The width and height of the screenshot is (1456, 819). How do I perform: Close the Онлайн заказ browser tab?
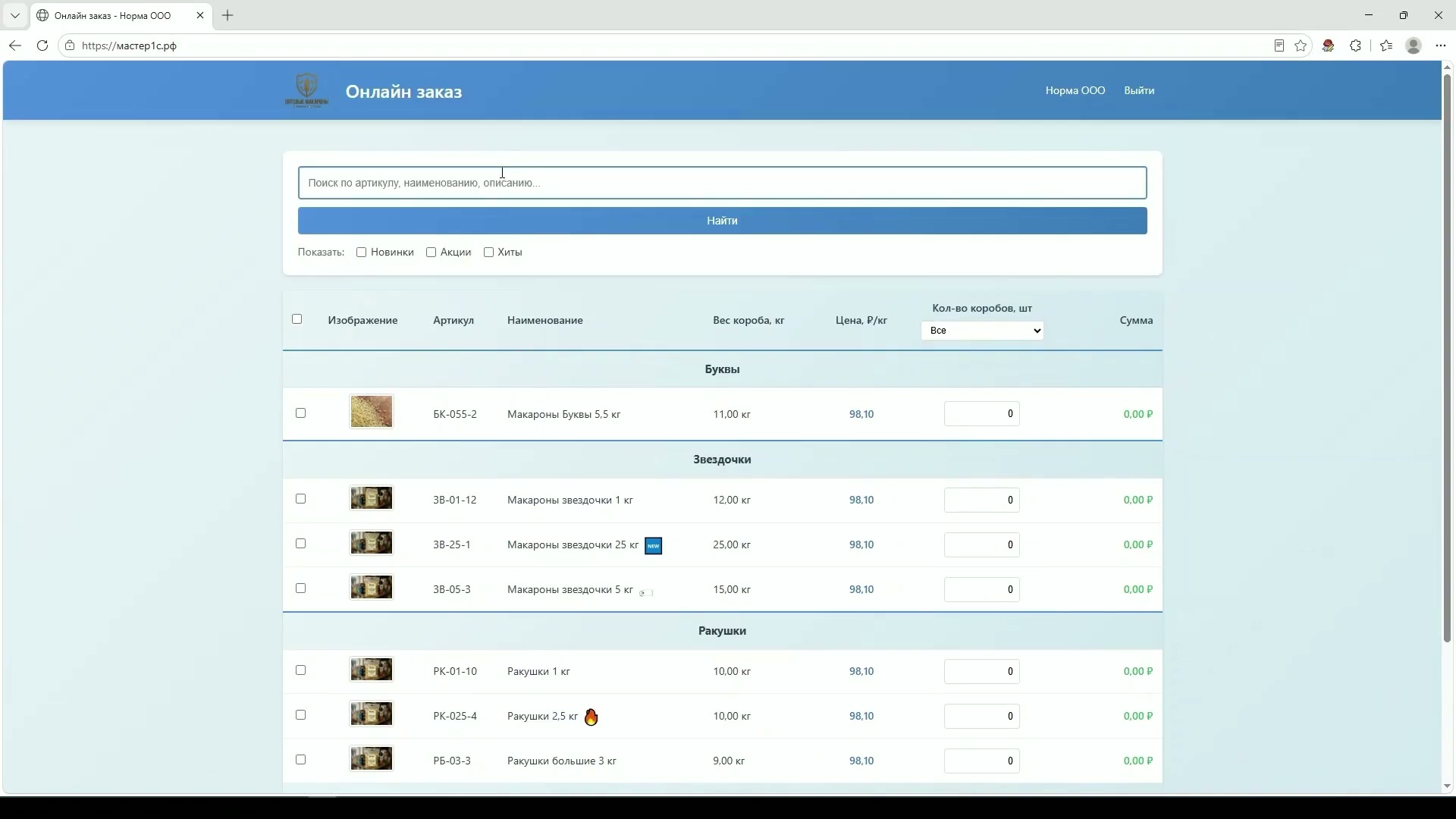pos(200,15)
